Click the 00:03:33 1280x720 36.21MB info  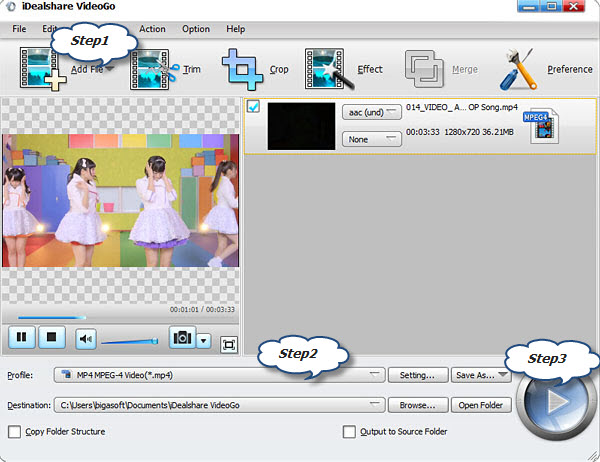(460, 132)
